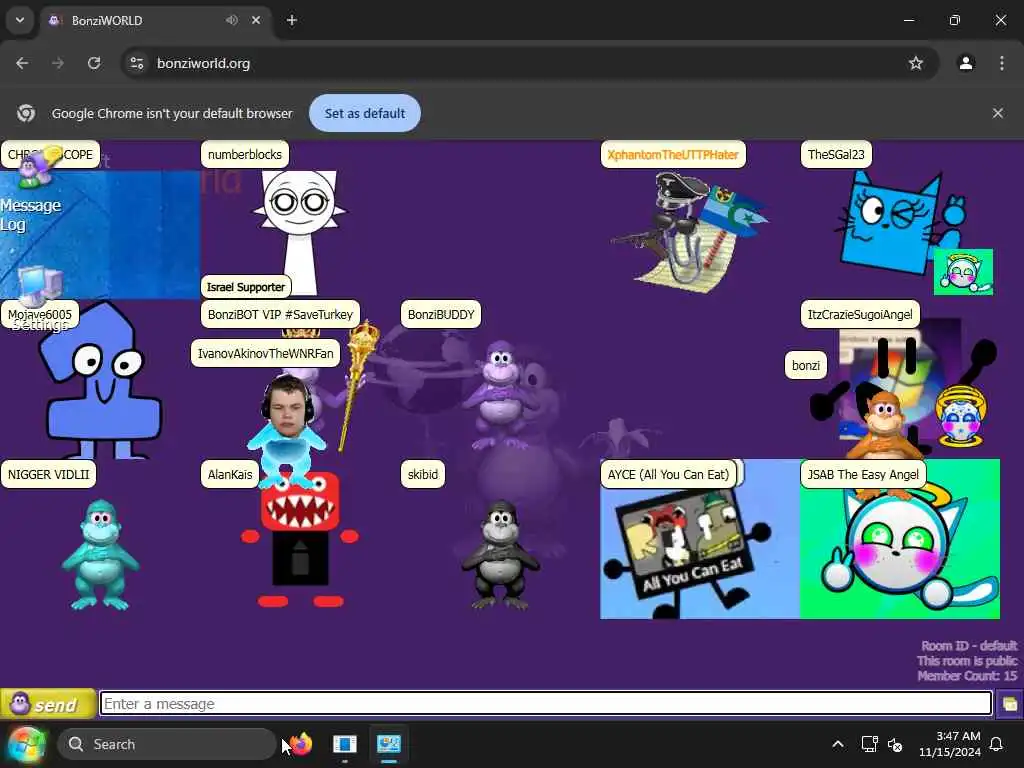Click the AlanKais name tag
The width and height of the screenshot is (1024, 768).
click(x=230, y=474)
